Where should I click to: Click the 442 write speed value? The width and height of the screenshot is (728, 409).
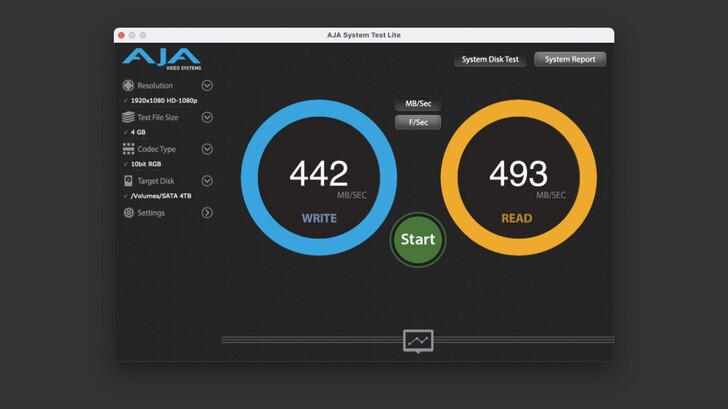click(318, 174)
